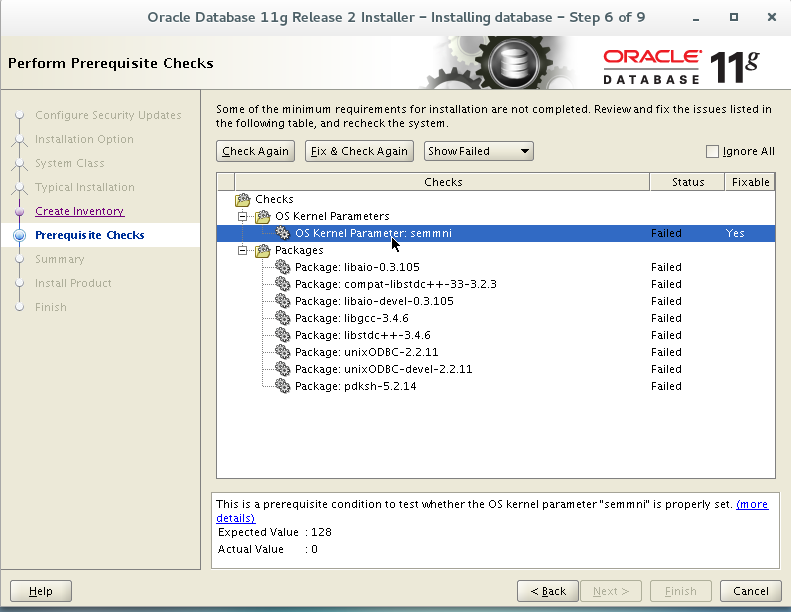This screenshot has height=612, width=791.
Task: Go to Create Inventory step link
Action: (80, 211)
